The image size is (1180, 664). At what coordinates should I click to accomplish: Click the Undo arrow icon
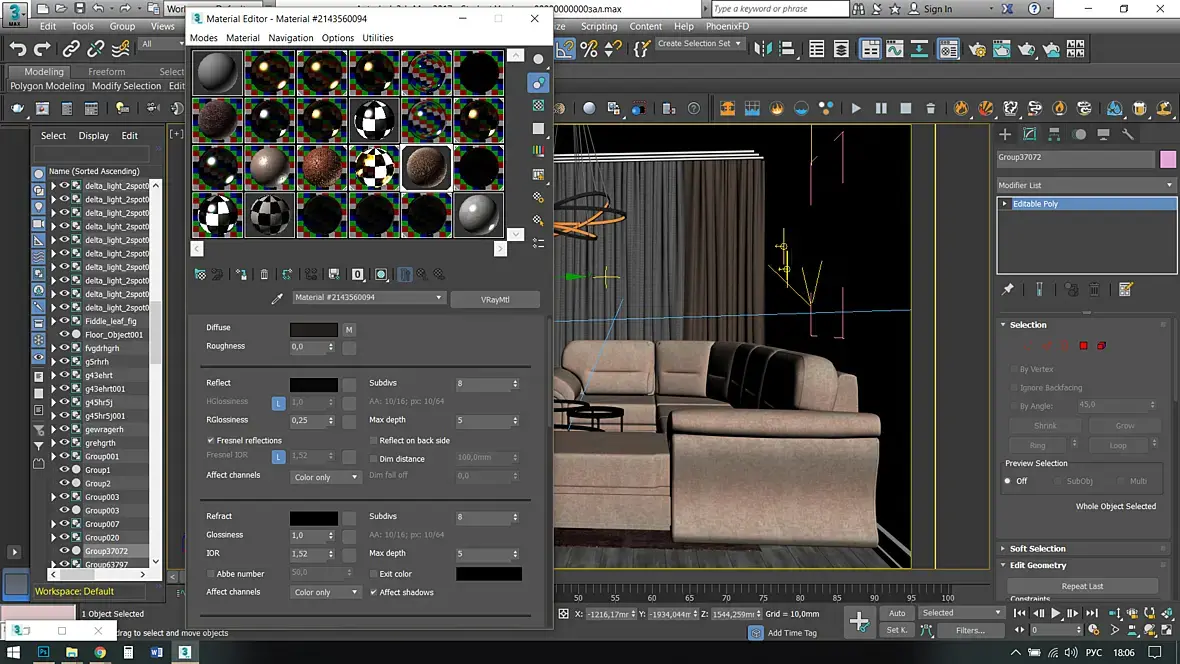(x=17, y=48)
